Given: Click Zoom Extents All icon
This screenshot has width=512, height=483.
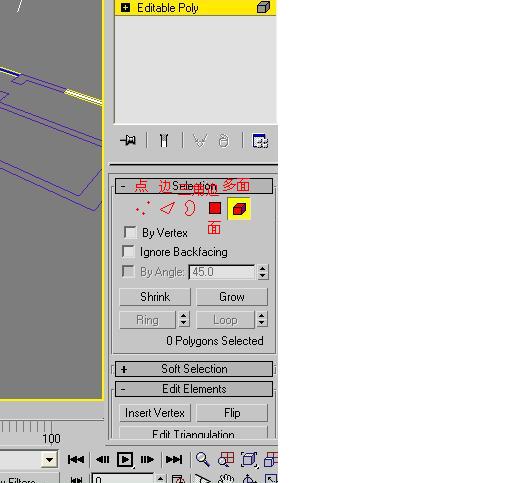Looking at the screenshot, I should 271,459.
